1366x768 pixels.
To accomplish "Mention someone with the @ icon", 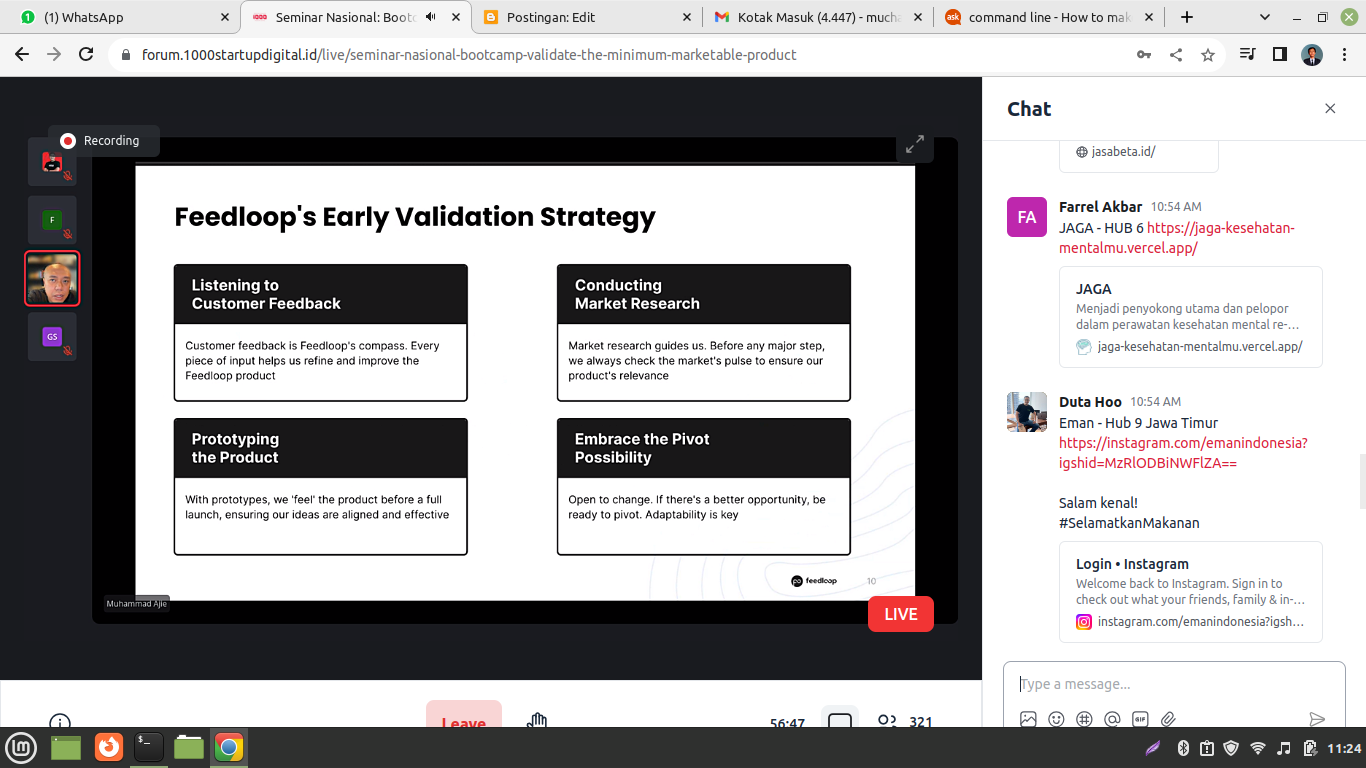I will tap(1112, 719).
